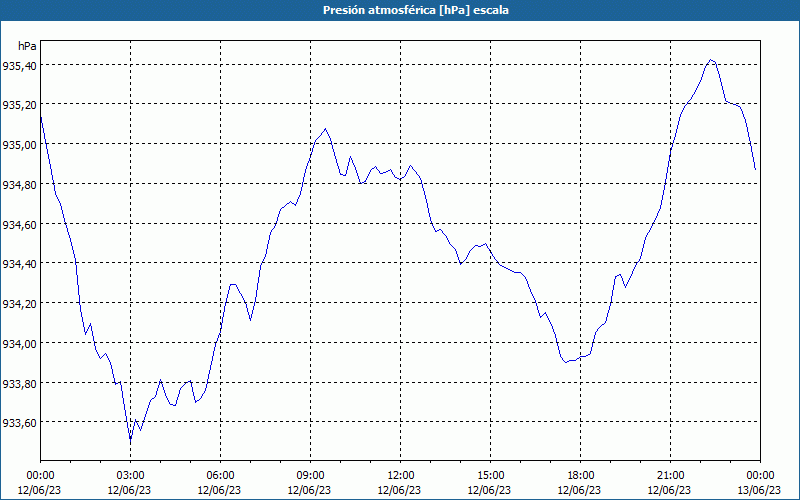Screen dimensions: 800x500
Task: Click the 09:00 time axis label
Action: [x=310, y=476]
